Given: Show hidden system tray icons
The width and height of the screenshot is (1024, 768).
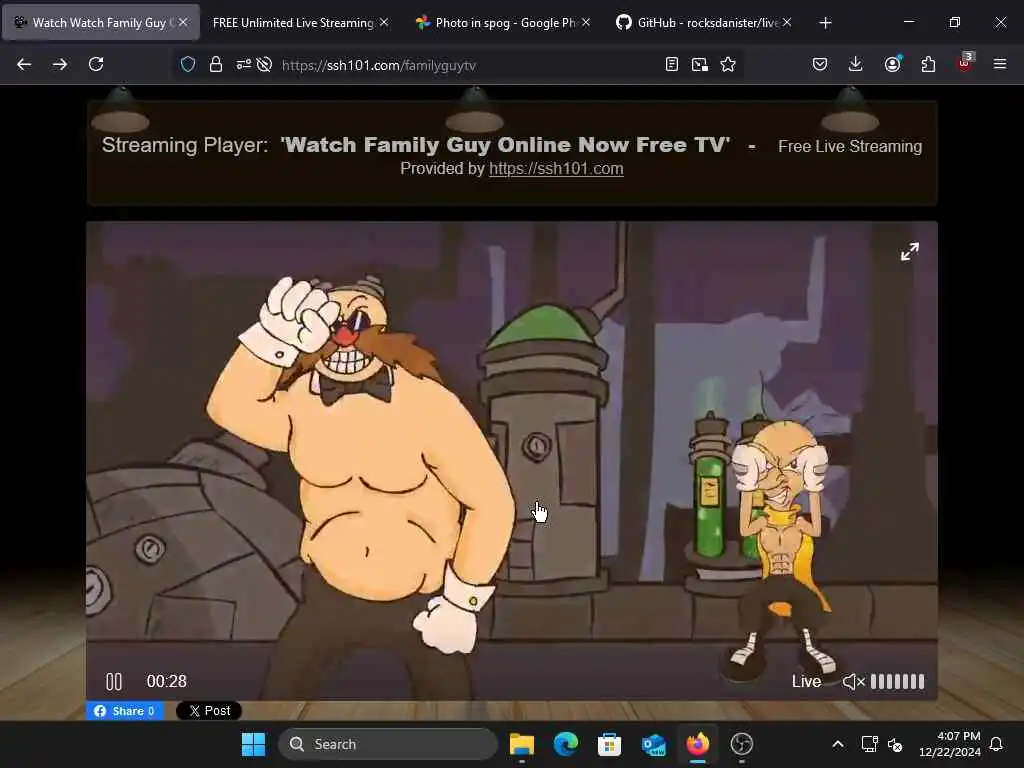Looking at the screenshot, I should (x=838, y=744).
